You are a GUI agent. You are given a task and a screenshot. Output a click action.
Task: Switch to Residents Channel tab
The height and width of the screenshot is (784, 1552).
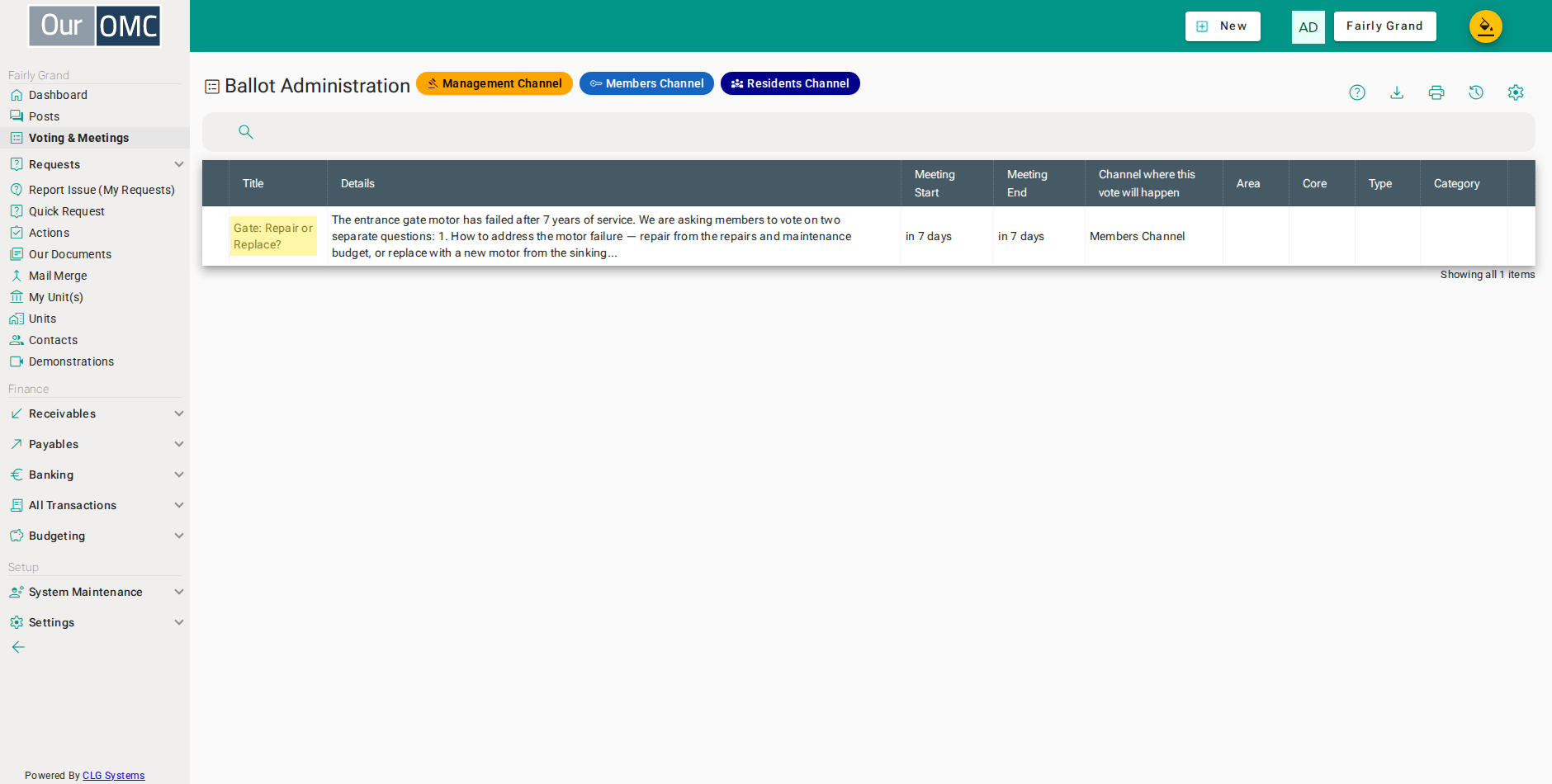[790, 83]
